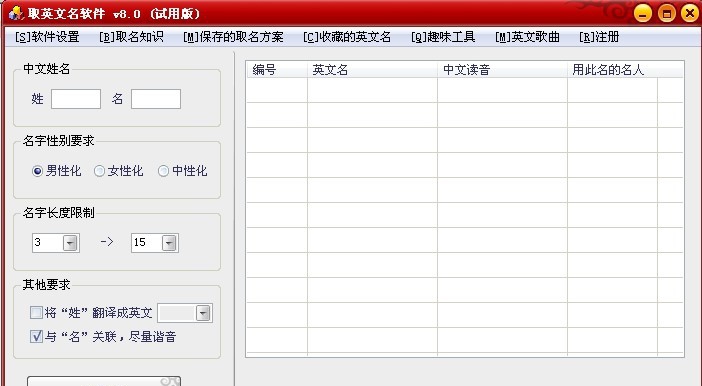Screen dimensions: 702x386
Task: Open the [S]软件设置 menu
Action: click(x=47, y=37)
